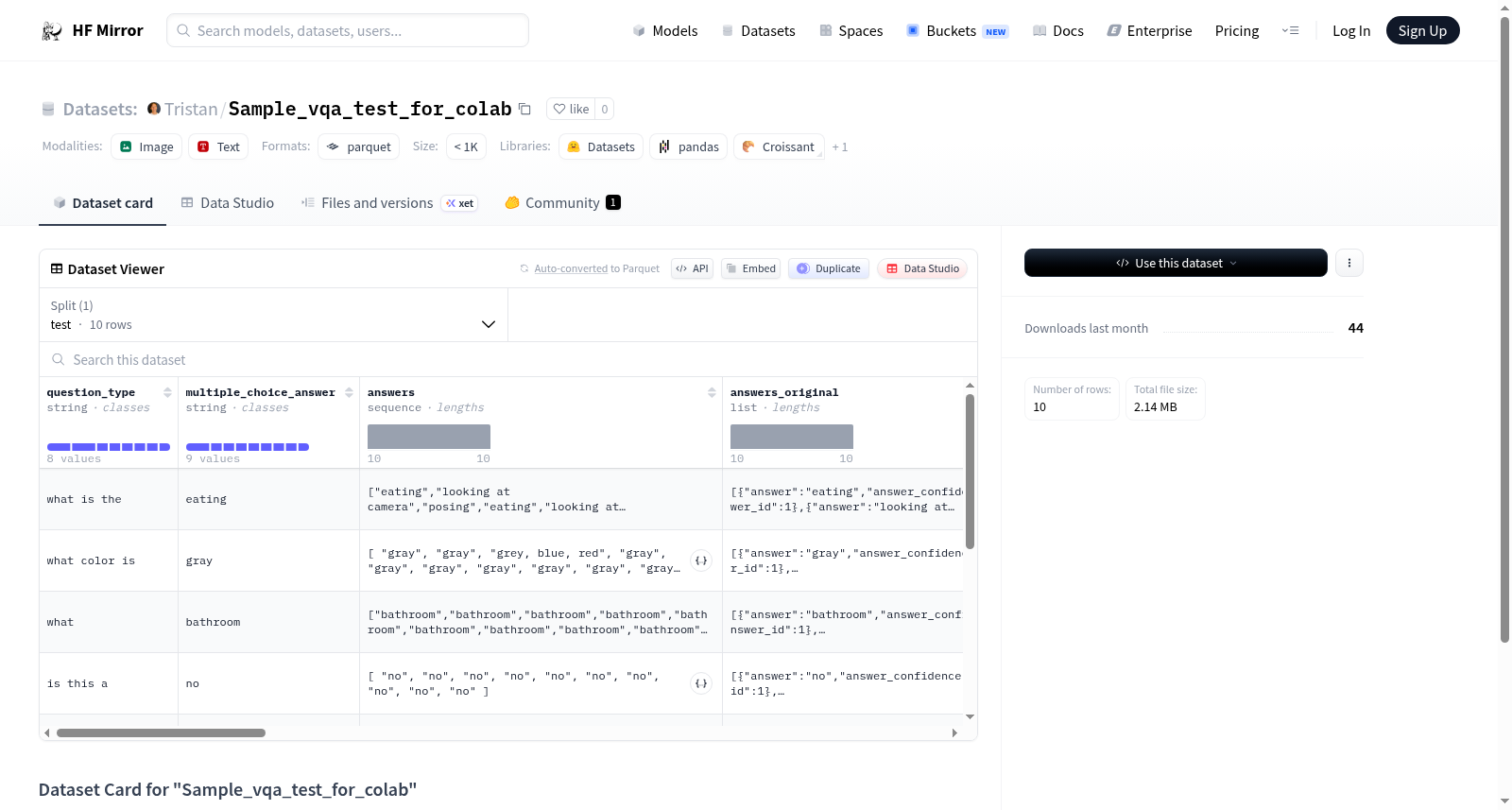Open the API button
The image size is (1512, 810).
(692, 268)
